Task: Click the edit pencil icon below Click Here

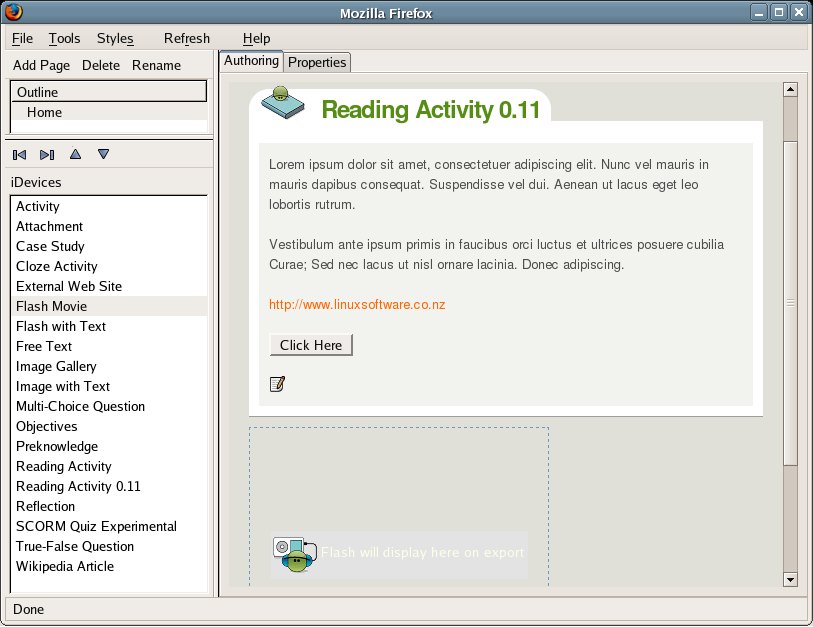Action: point(277,384)
